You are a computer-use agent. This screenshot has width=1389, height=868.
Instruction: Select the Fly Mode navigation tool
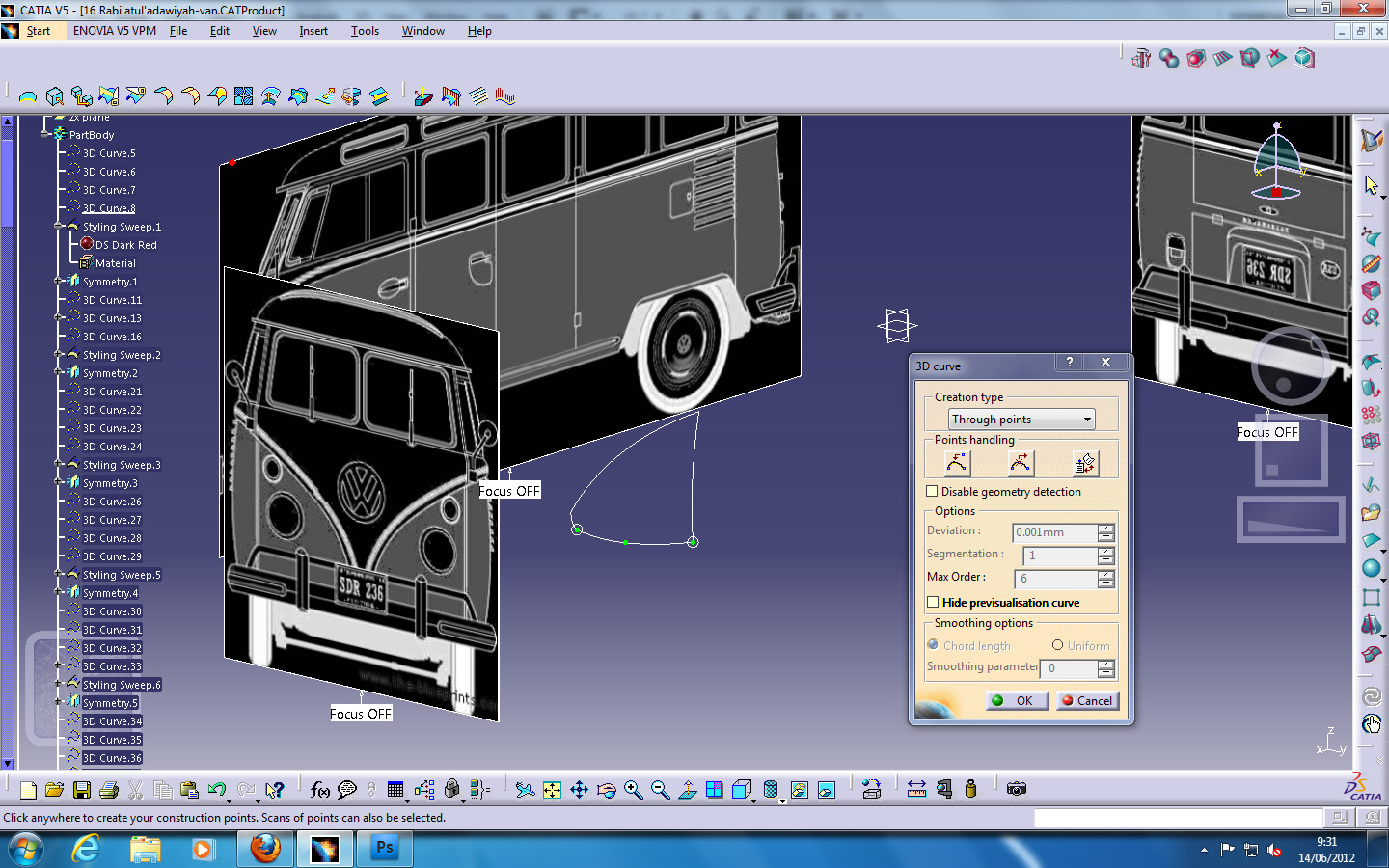(524, 789)
